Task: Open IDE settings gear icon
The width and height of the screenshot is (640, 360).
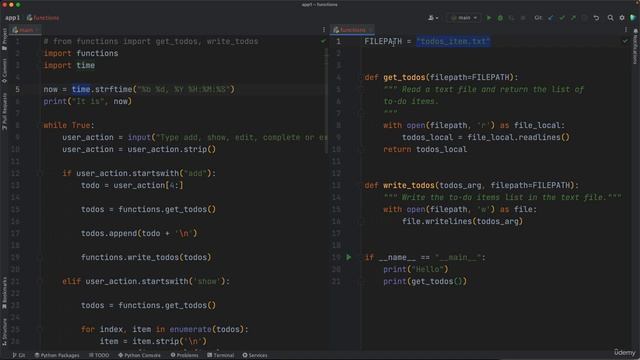Action: (622, 18)
